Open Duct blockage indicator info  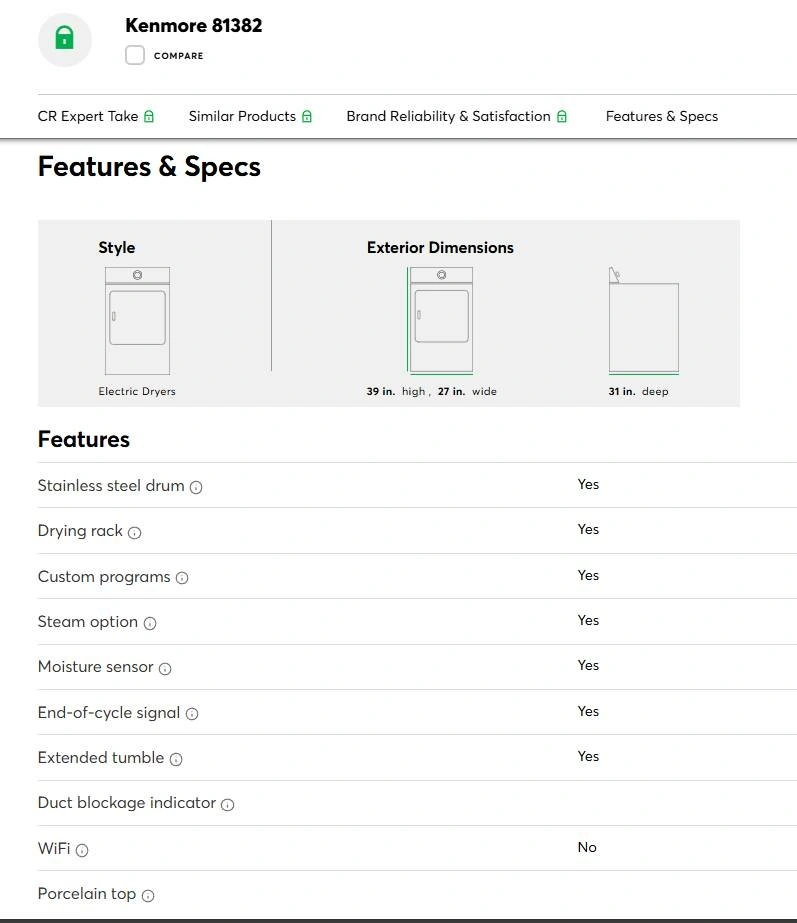click(227, 804)
